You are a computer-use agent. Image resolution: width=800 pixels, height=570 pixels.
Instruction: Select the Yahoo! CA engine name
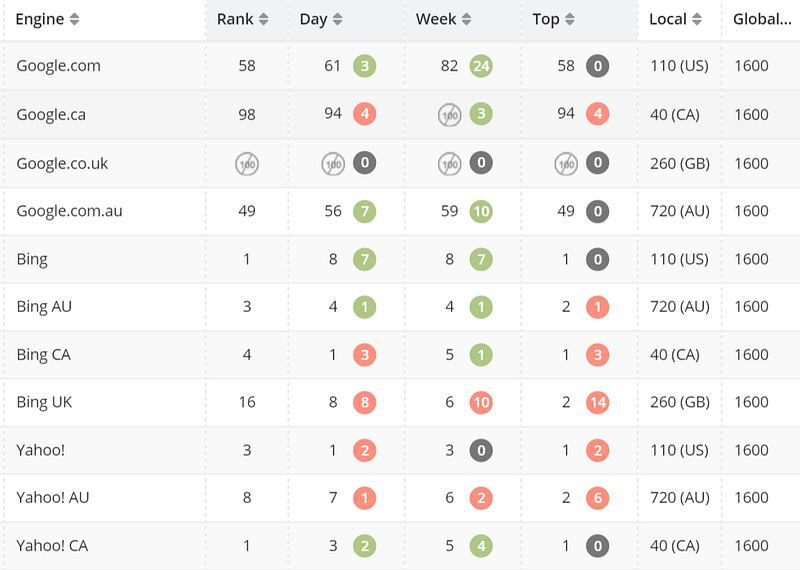(x=52, y=546)
